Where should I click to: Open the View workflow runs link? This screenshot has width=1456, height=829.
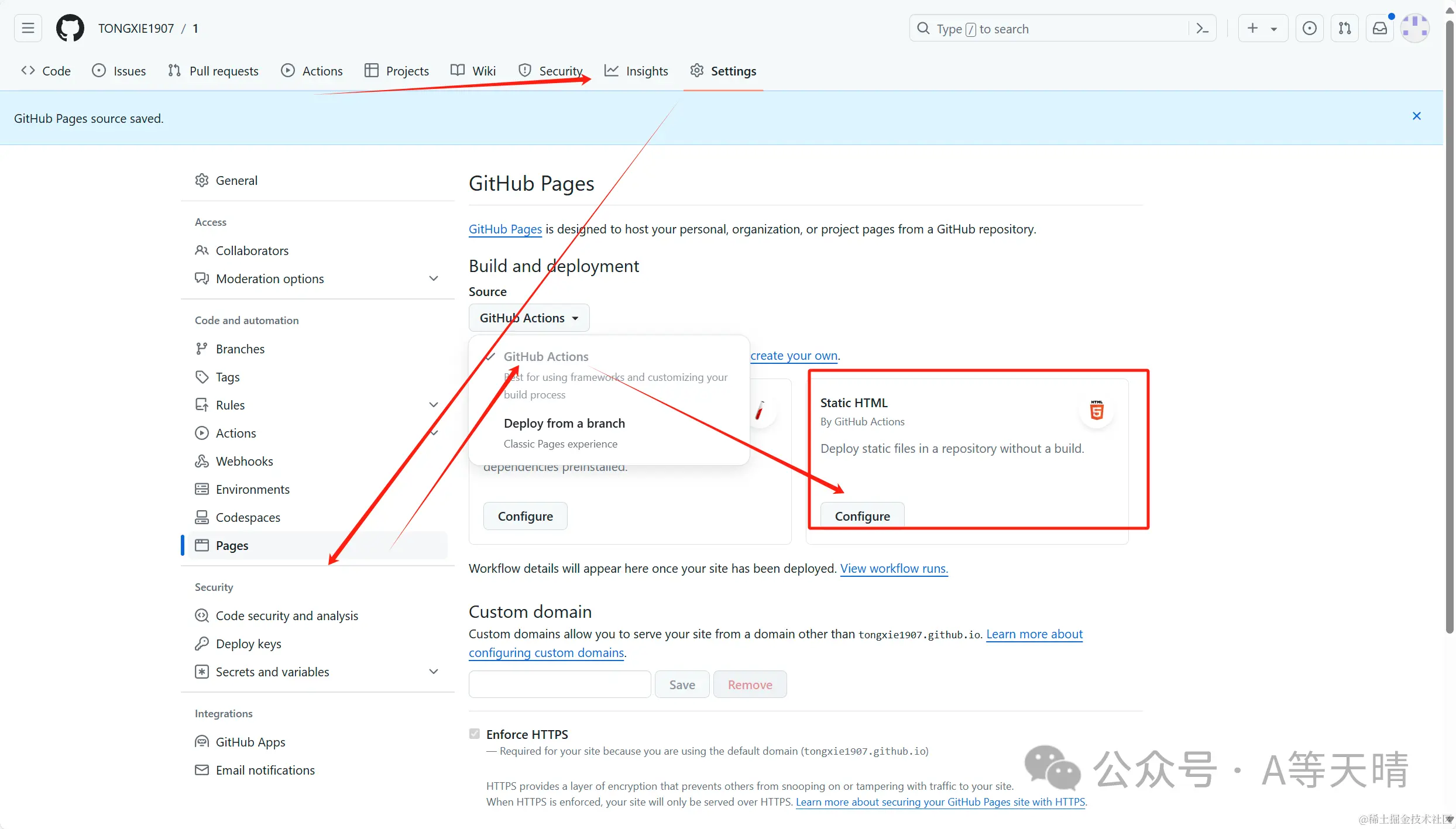tap(894, 569)
